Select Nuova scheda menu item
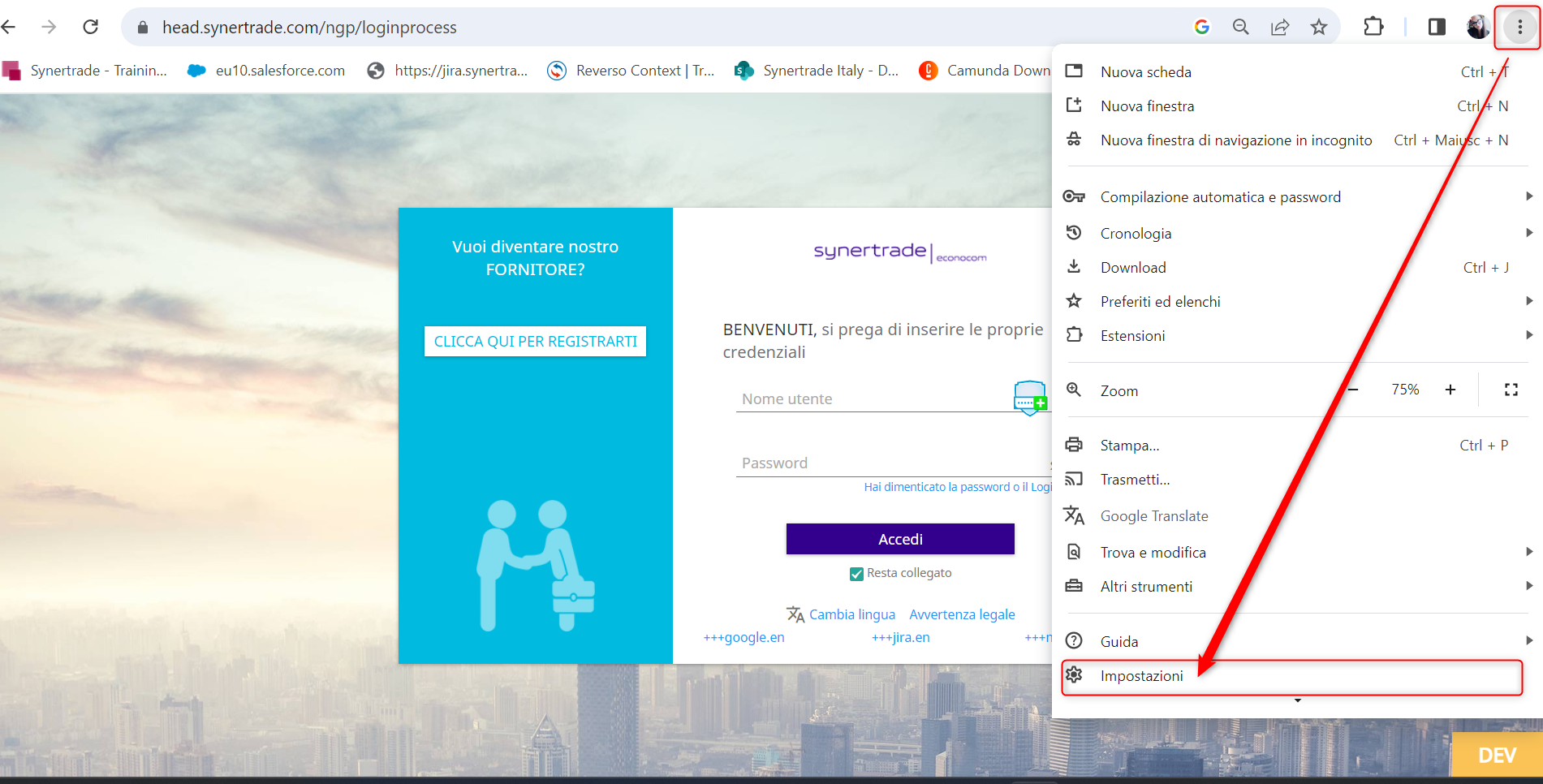This screenshot has width=1543, height=784. click(x=1296, y=72)
